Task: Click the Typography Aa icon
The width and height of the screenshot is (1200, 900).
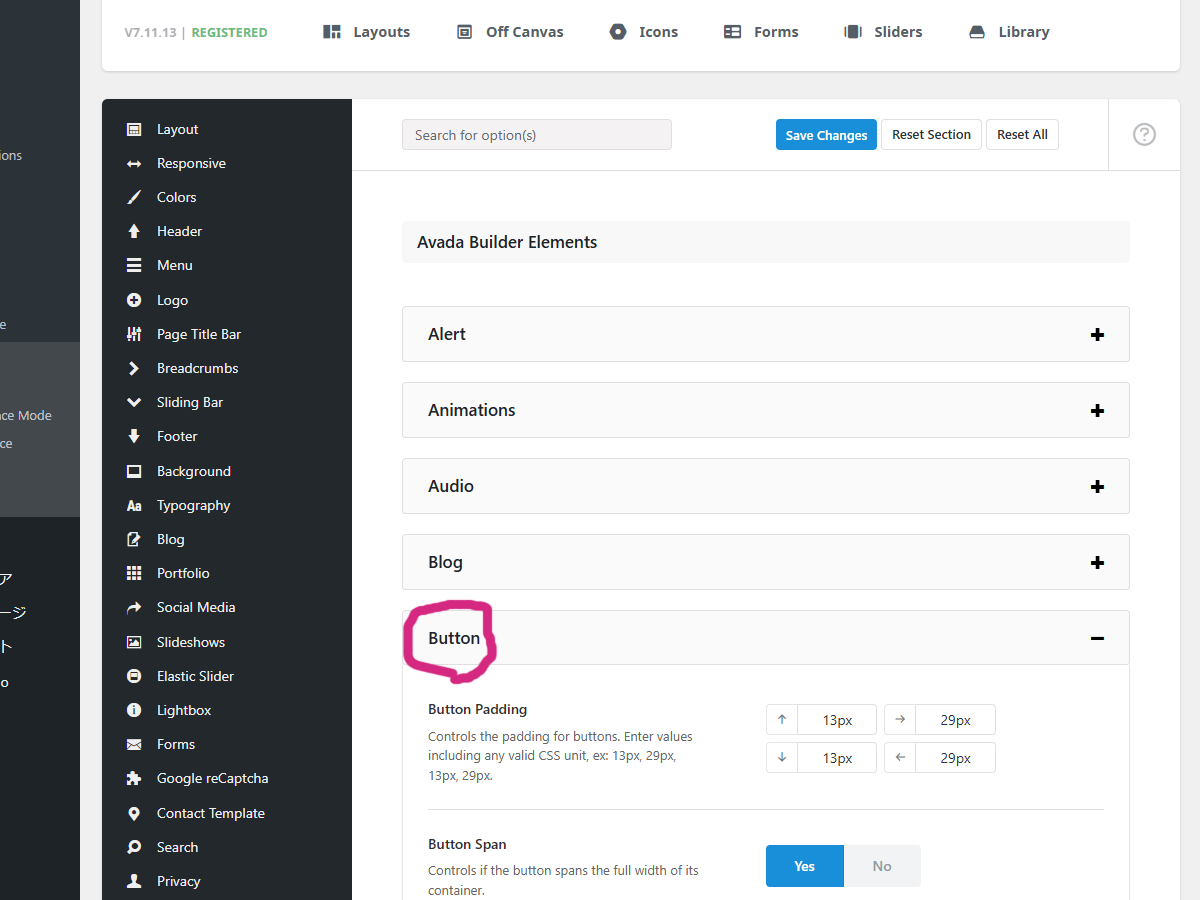Action: click(x=134, y=505)
